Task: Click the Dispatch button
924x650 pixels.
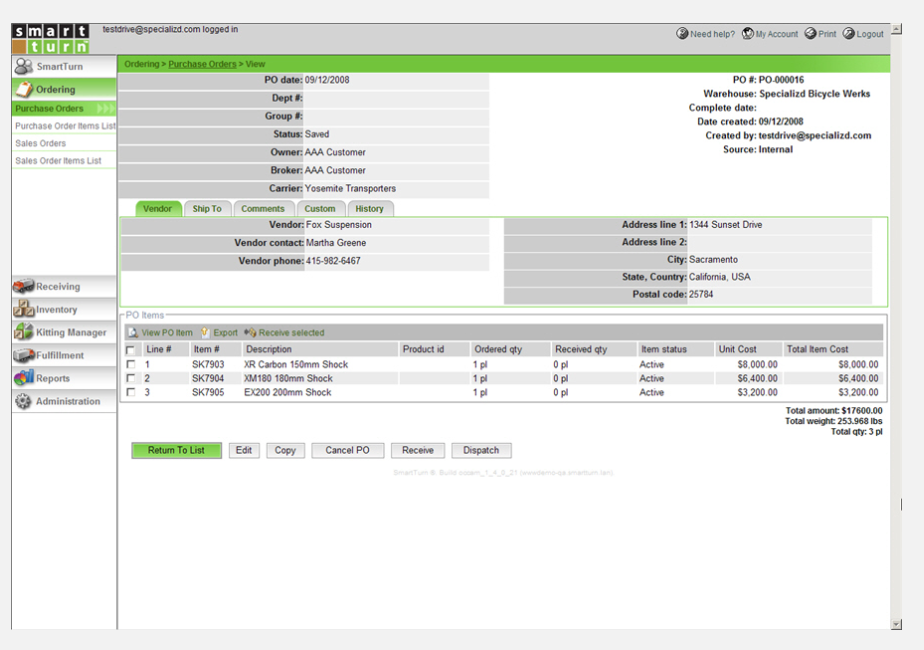Action: [x=481, y=450]
